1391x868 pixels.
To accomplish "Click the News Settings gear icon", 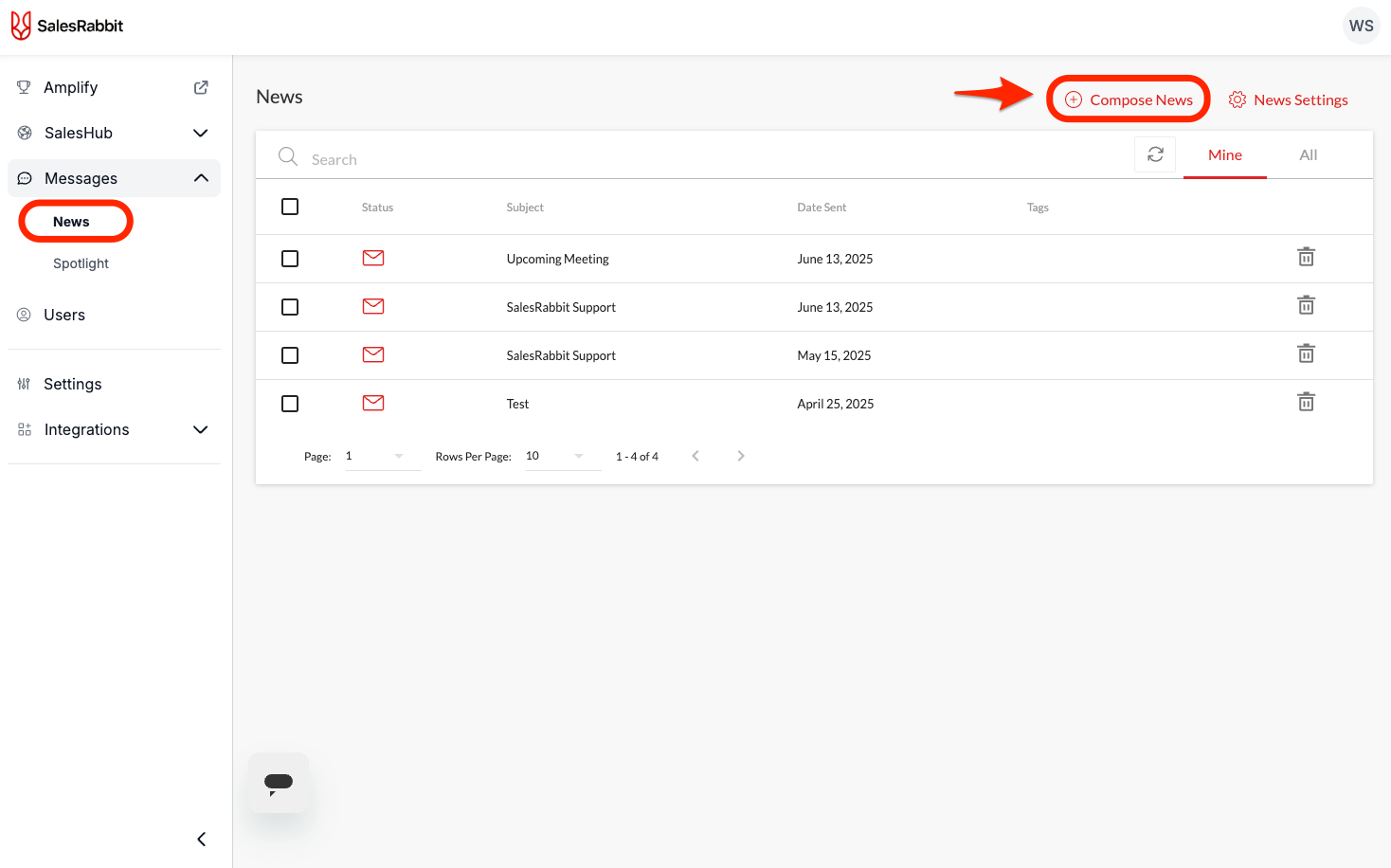I will click(x=1237, y=99).
